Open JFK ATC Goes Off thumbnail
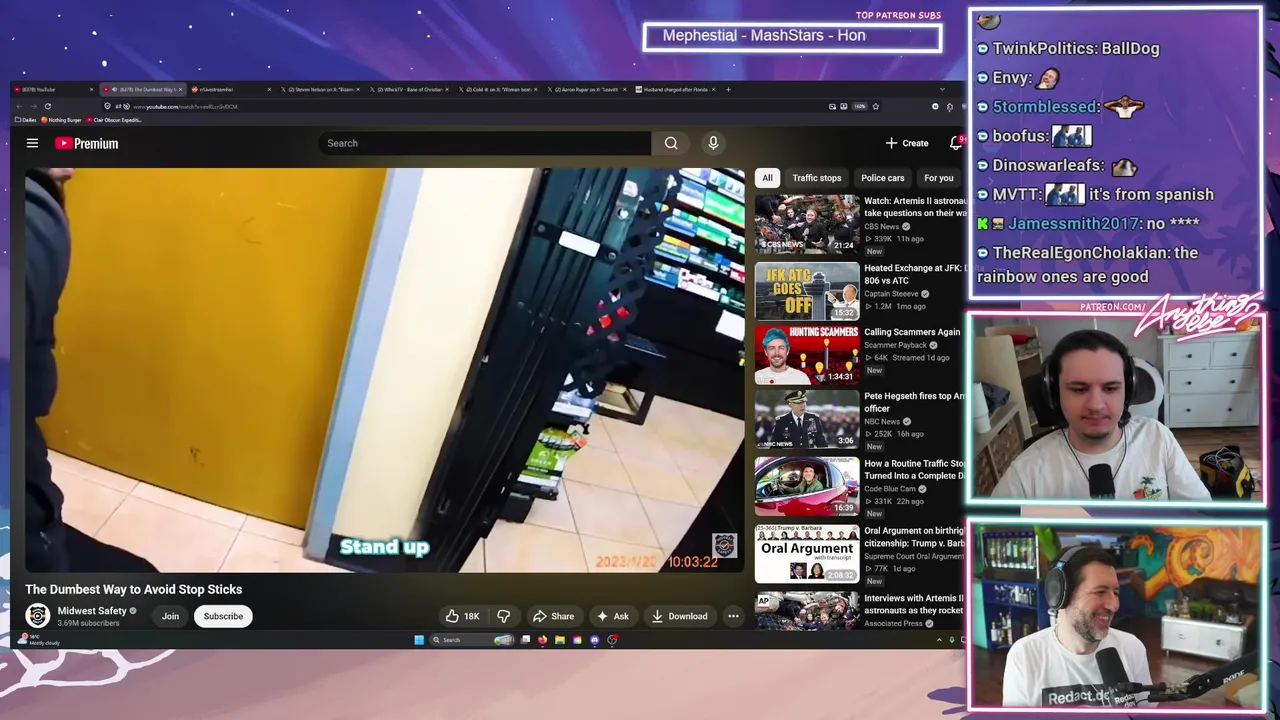Screen dimensions: 1280x720 807,291
